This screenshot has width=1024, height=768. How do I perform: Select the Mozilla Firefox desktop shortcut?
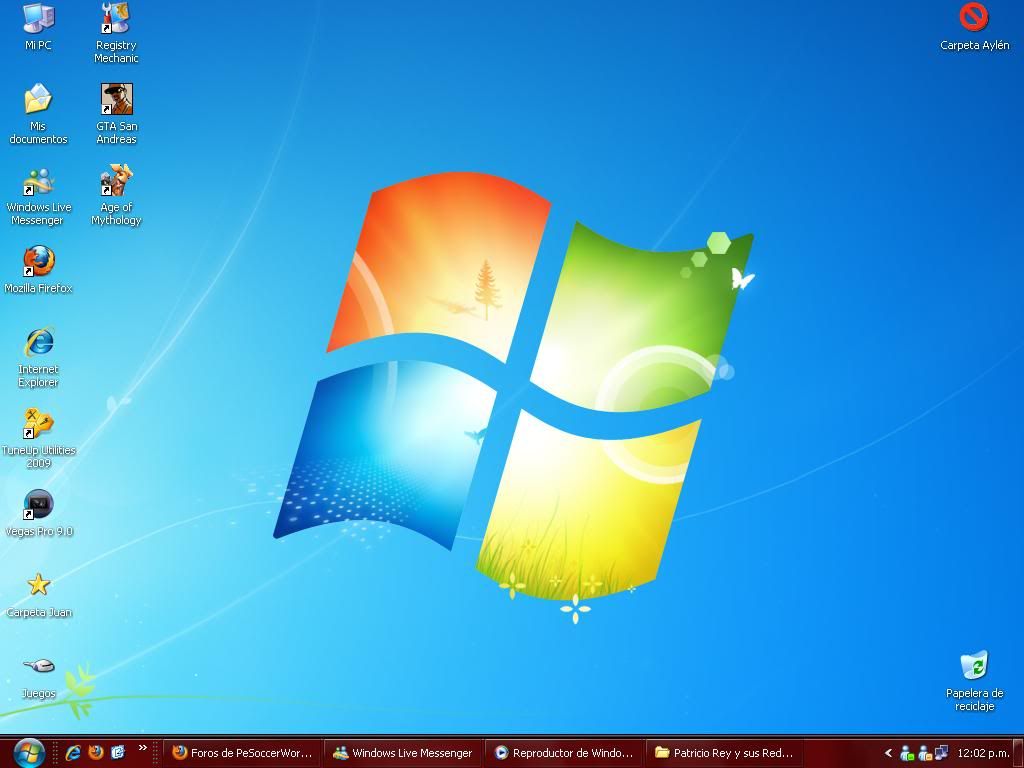(38, 269)
